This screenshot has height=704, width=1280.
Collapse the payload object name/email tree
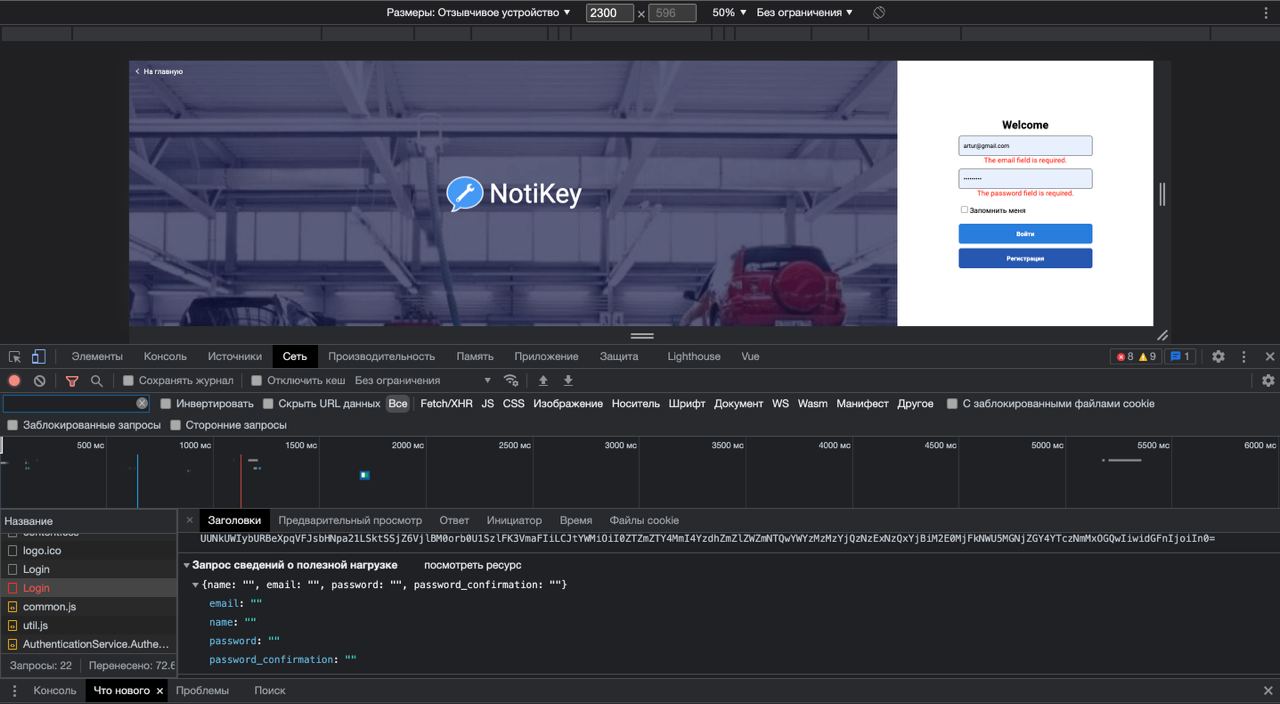[x=196, y=584]
